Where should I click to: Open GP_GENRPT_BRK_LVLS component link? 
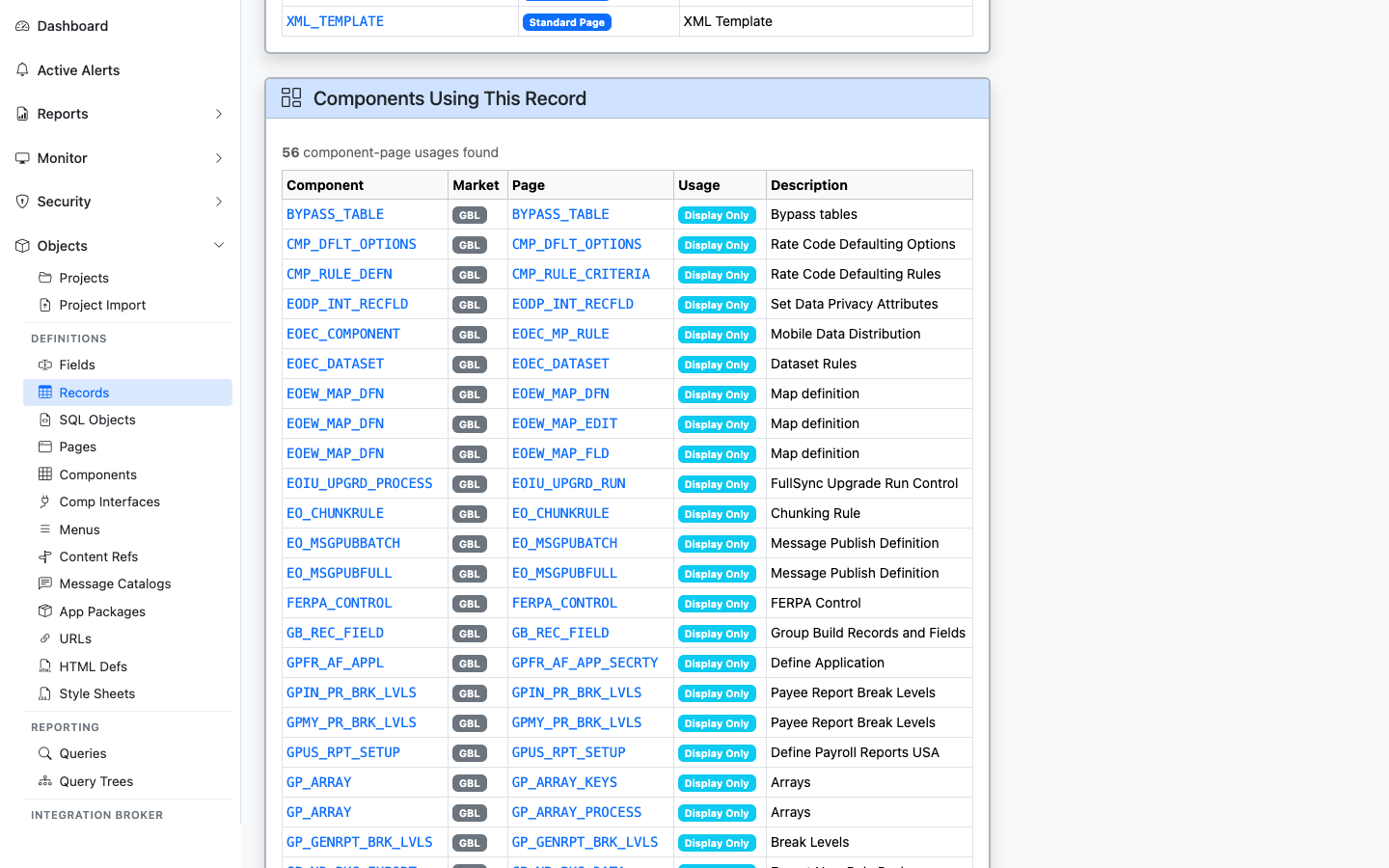click(x=359, y=842)
